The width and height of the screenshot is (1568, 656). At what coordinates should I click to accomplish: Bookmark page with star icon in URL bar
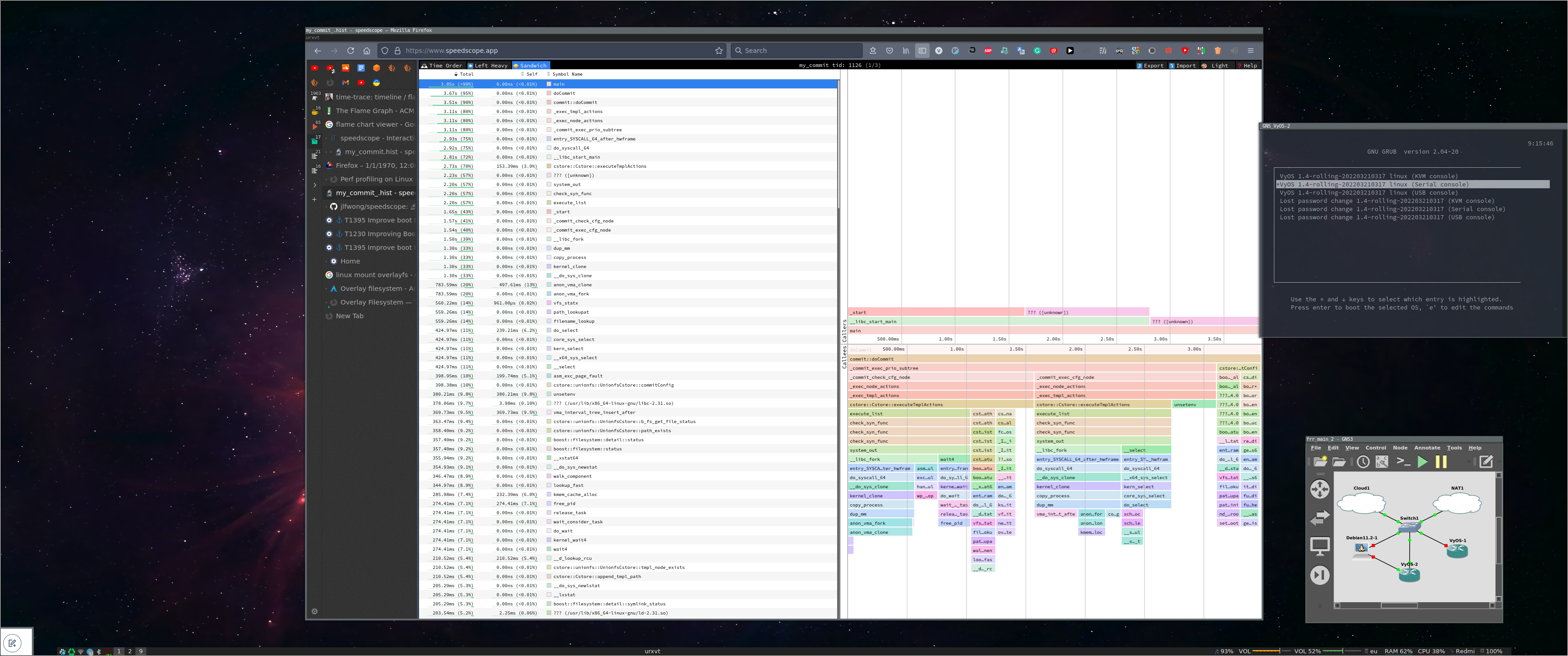click(719, 51)
